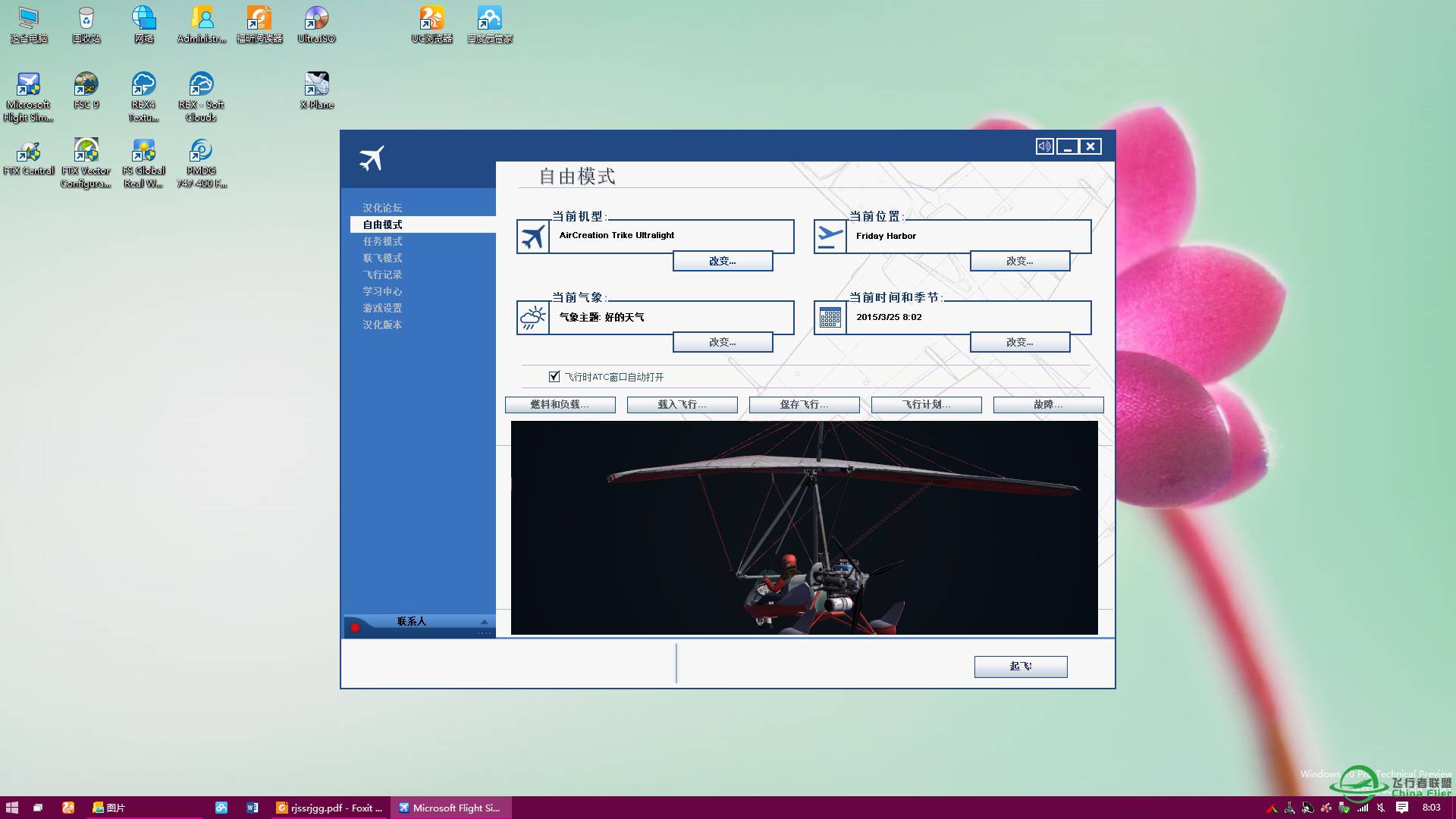The height and width of the screenshot is (819, 1456).
Task: Toggle ATC window auto-open checkbox
Action: [554, 377]
